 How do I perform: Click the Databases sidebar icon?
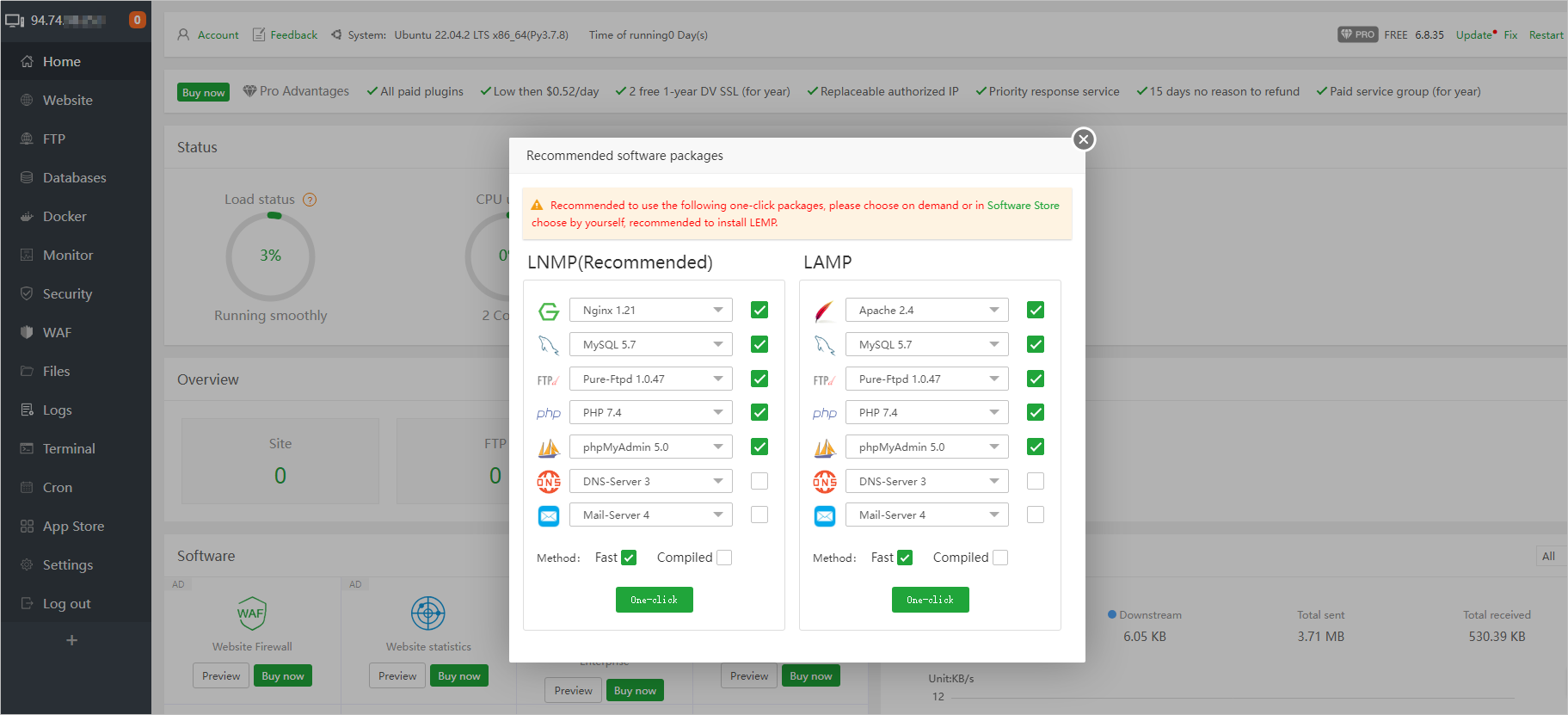click(27, 178)
